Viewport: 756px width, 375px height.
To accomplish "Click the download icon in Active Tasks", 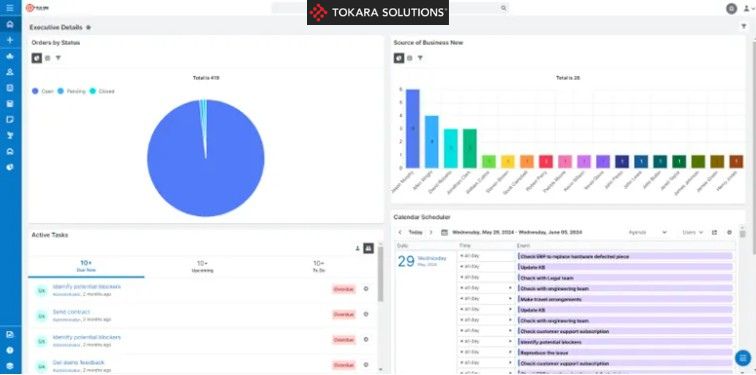I will pyautogui.click(x=357, y=248).
